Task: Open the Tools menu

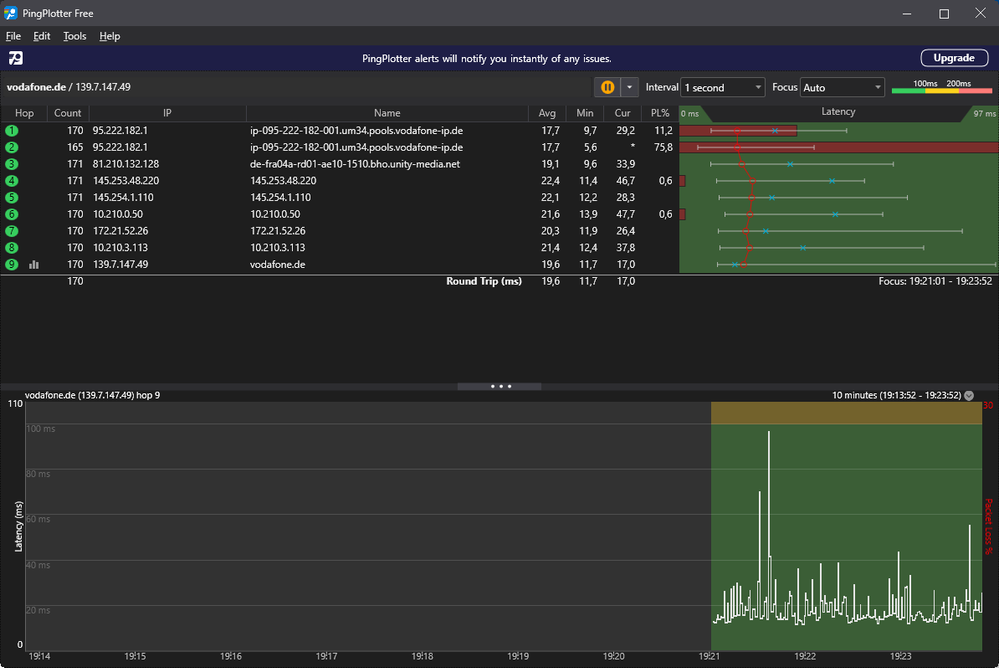Action: [74, 36]
